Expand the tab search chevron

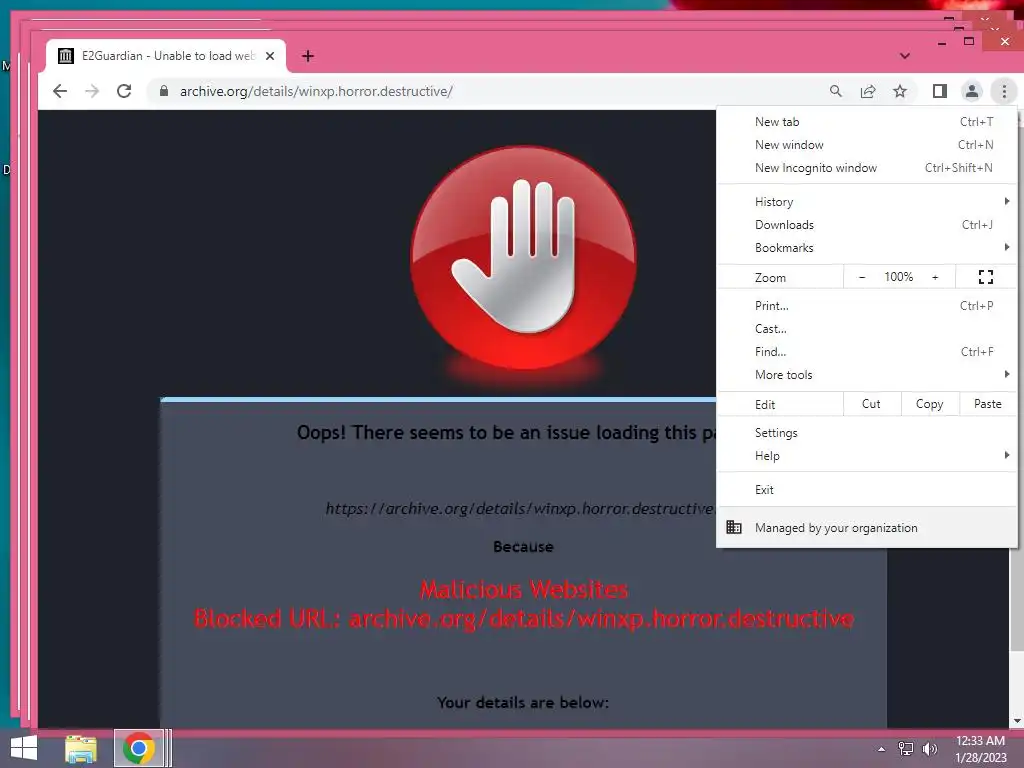(904, 56)
